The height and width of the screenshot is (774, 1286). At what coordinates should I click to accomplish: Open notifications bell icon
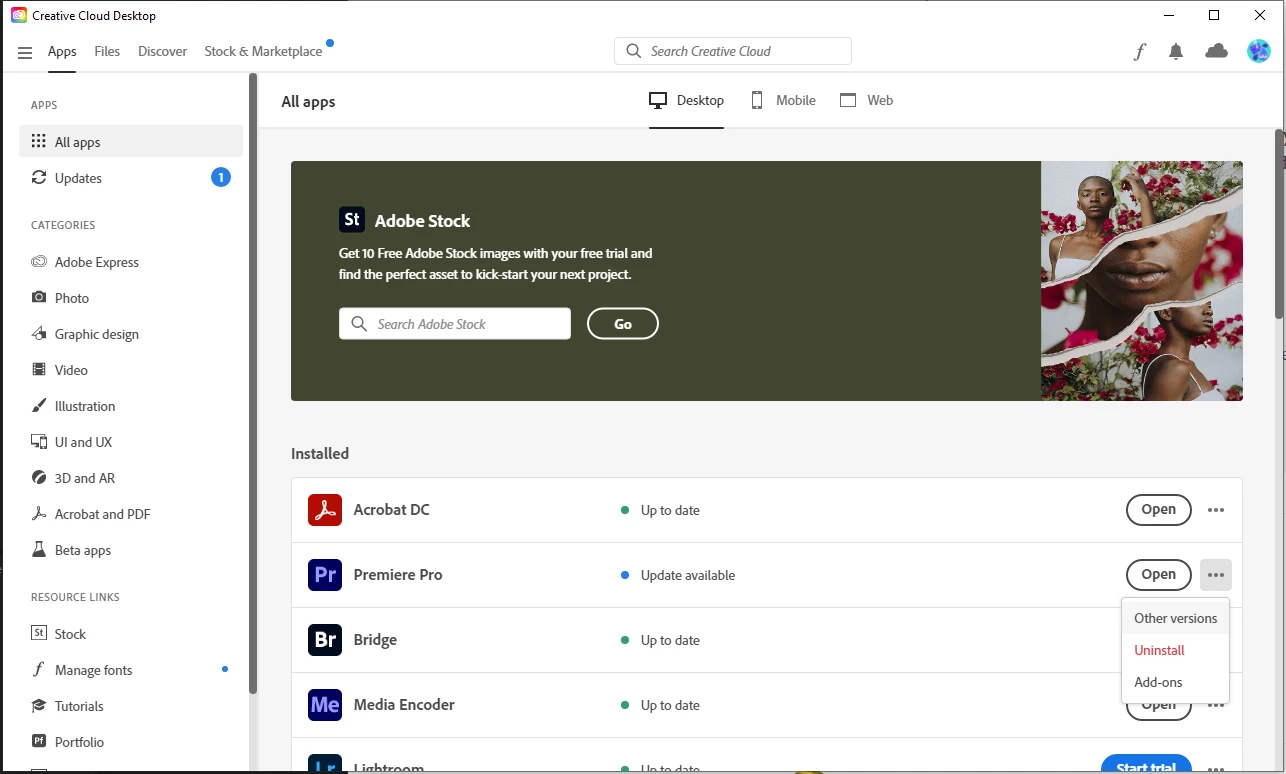click(x=1176, y=52)
